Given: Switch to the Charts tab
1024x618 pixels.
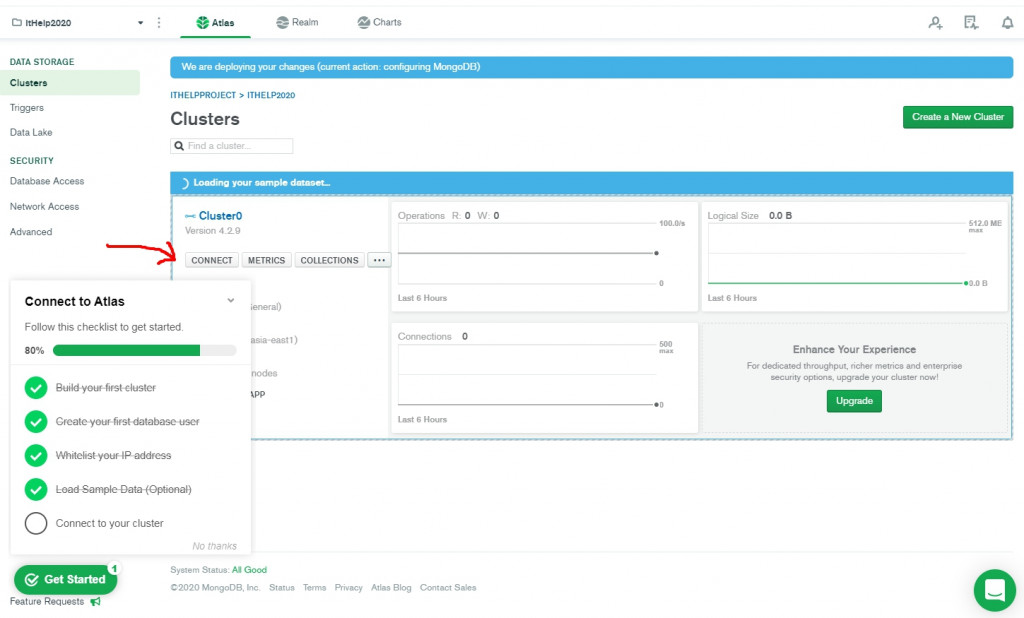Looking at the screenshot, I should 379,22.
